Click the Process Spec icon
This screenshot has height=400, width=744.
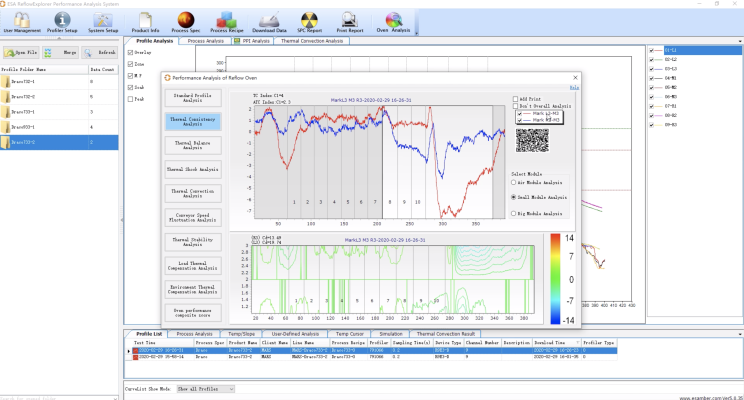tap(186, 21)
